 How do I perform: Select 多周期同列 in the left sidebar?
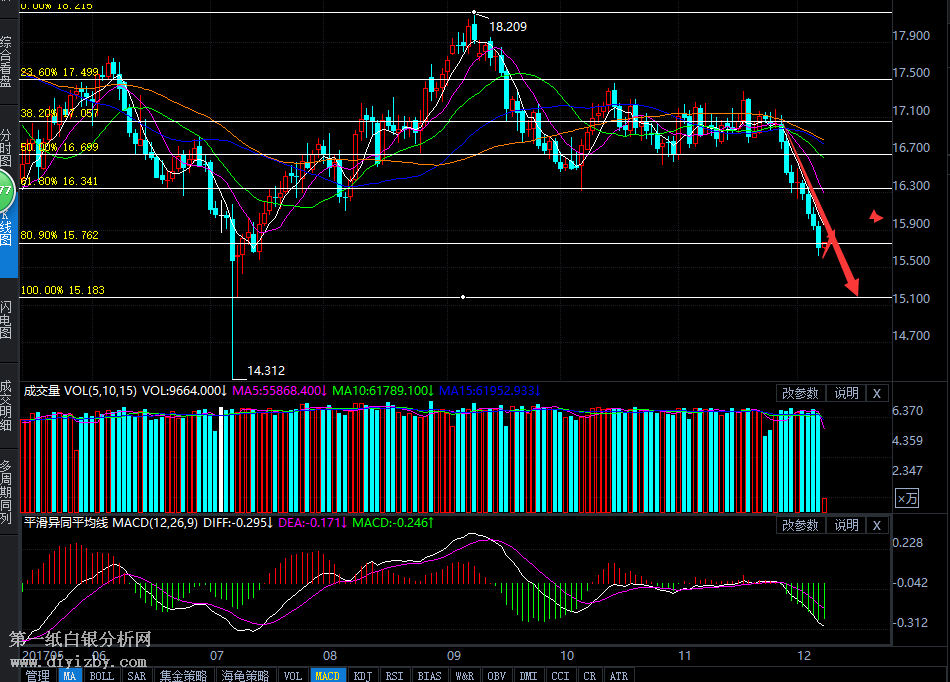[7, 492]
